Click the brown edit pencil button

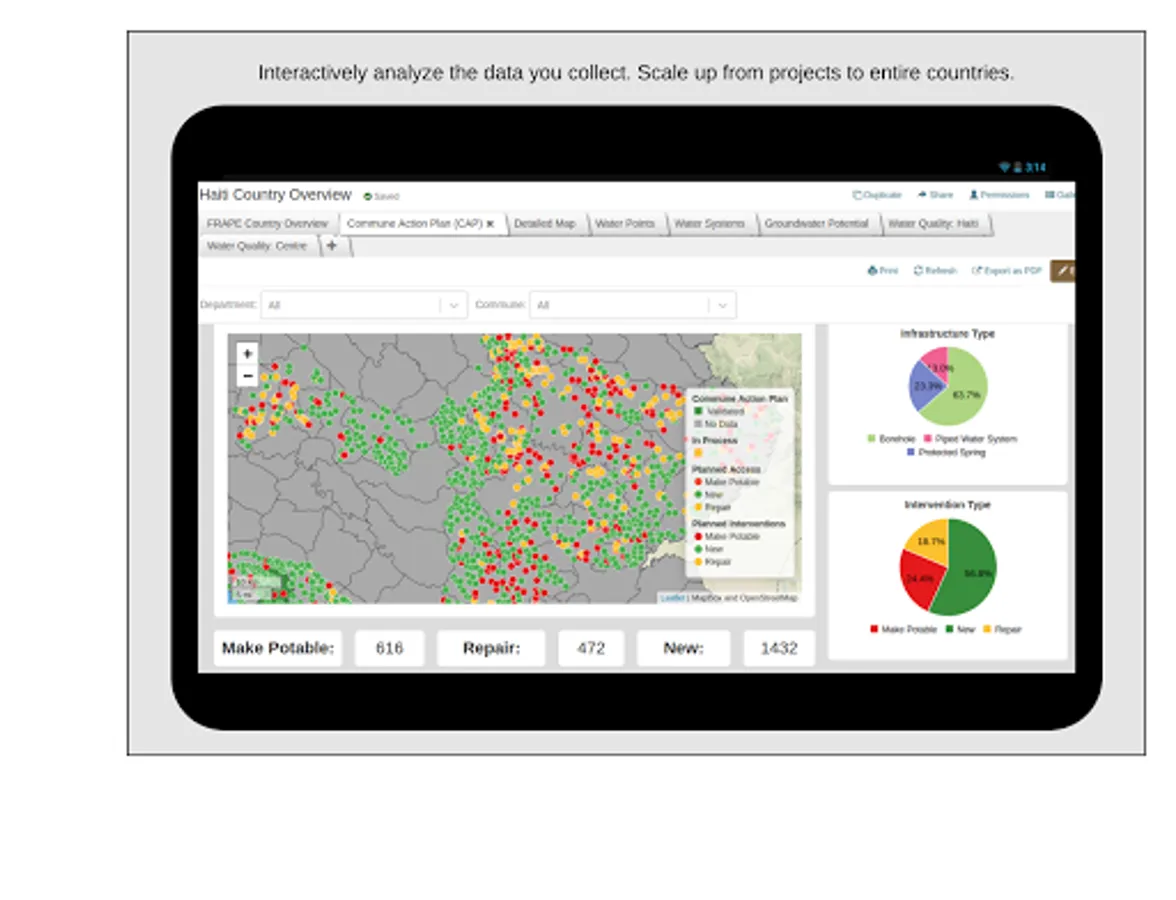(x=1063, y=271)
